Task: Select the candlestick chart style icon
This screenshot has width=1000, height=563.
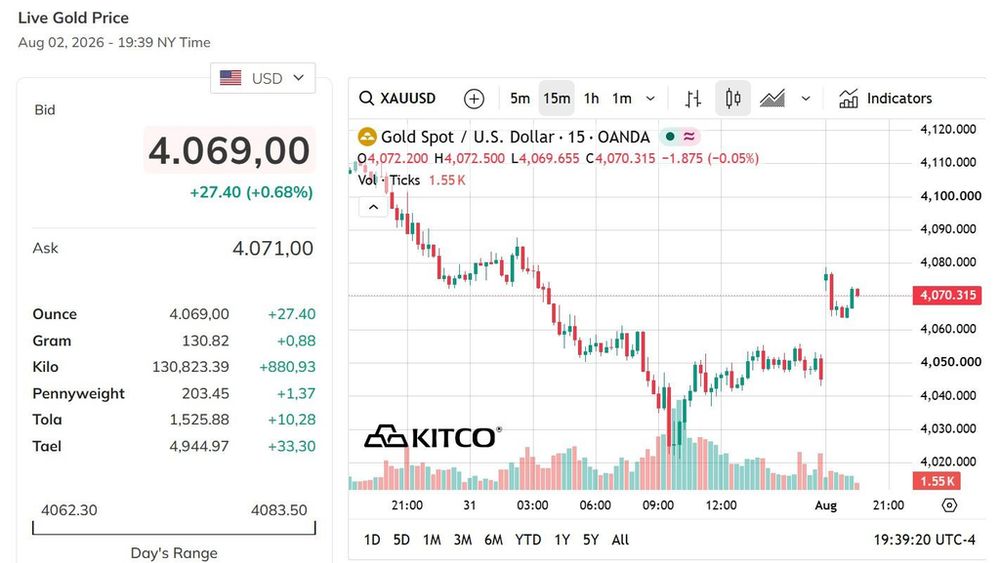Action: click(x=733, y=98)
